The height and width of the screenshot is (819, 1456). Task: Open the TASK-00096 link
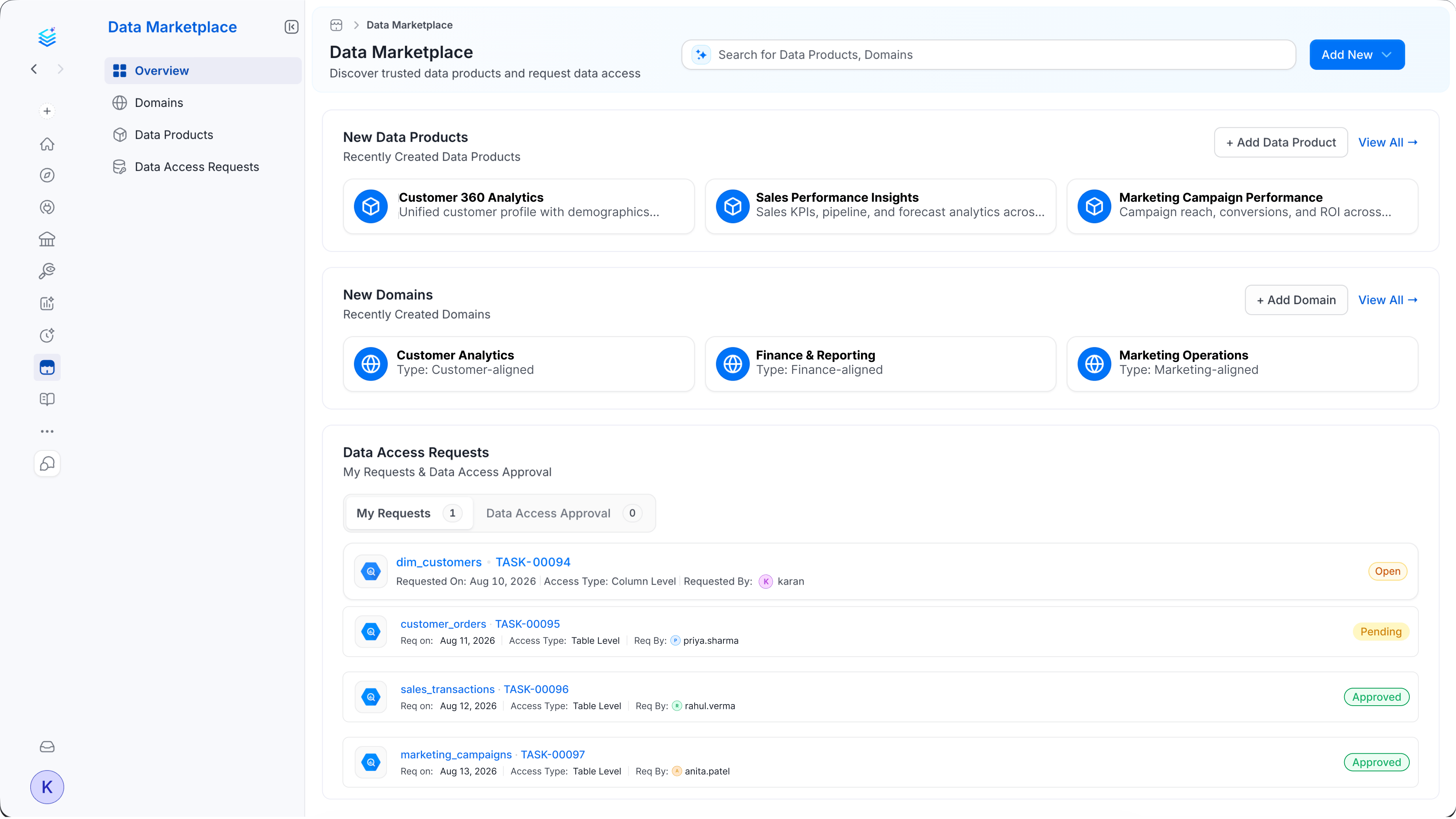coord(536,689)
